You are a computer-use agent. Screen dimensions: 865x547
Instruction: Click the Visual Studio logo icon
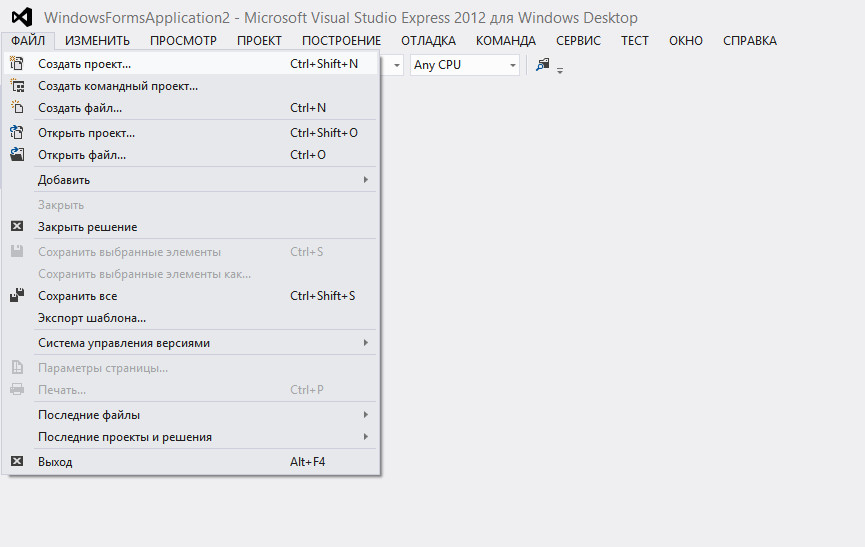tap(22, 18)
